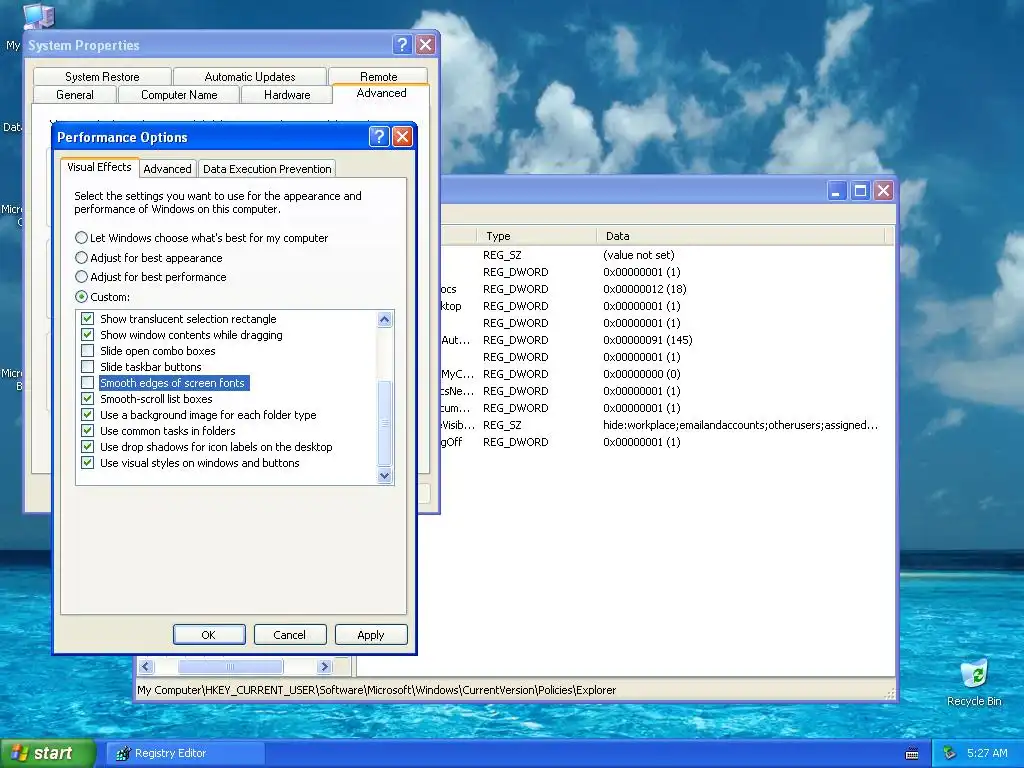Click the registry path in the status bar
This screenshot has width=1024, height=768.
pos(377,690)
